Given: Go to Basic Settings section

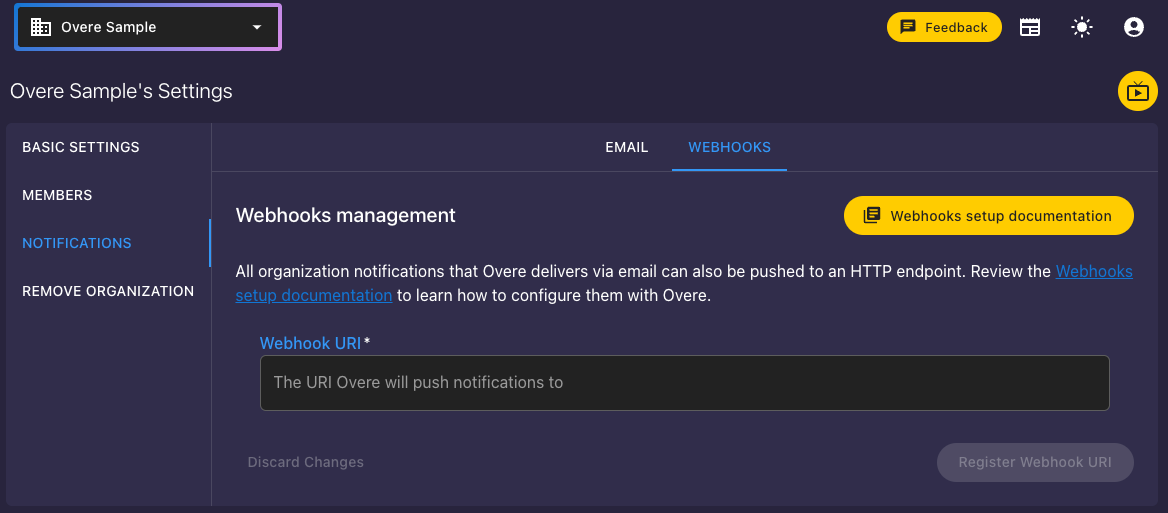Looking at the screenshot, I should (81, 147).
